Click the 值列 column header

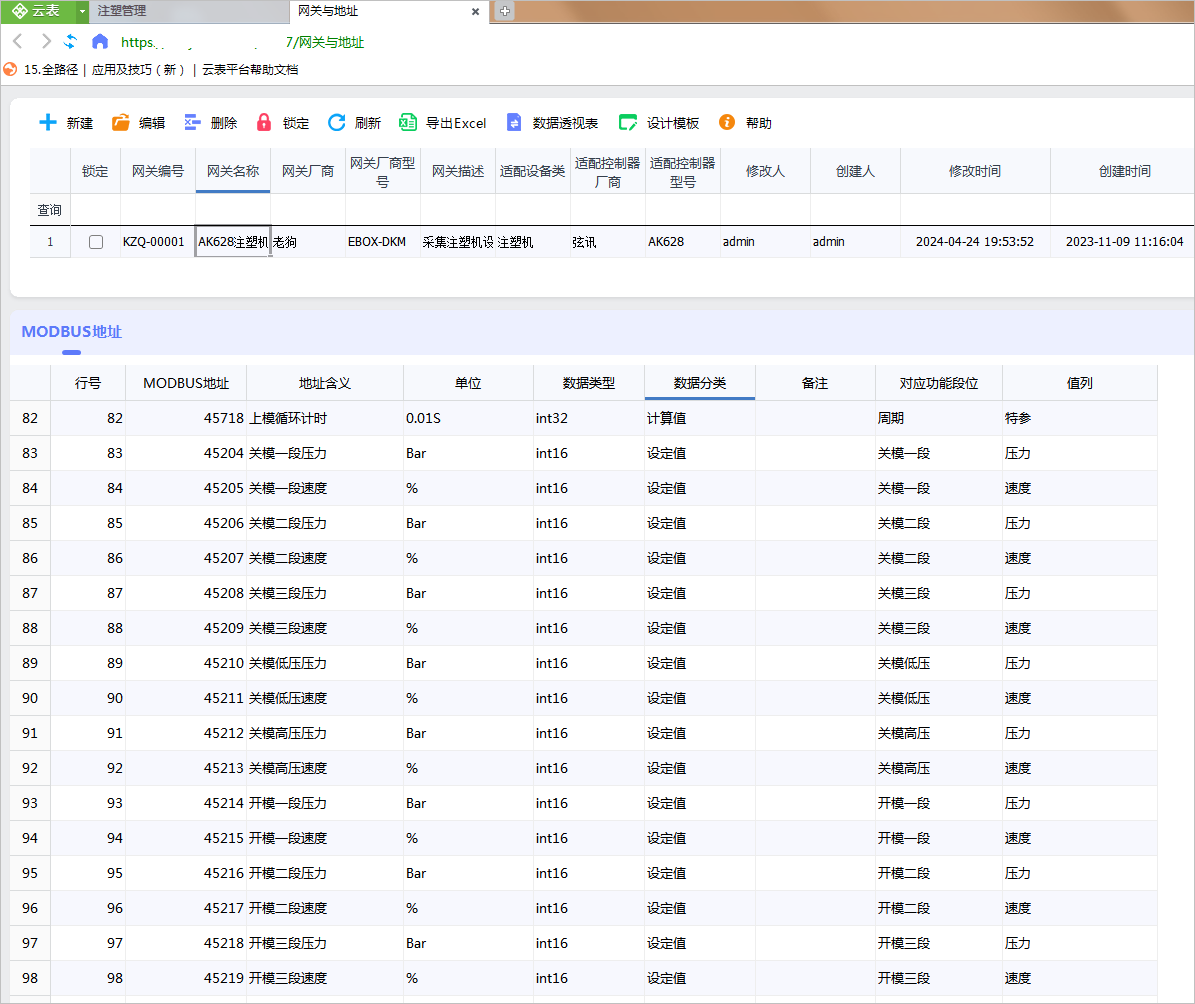[1079, 383]
